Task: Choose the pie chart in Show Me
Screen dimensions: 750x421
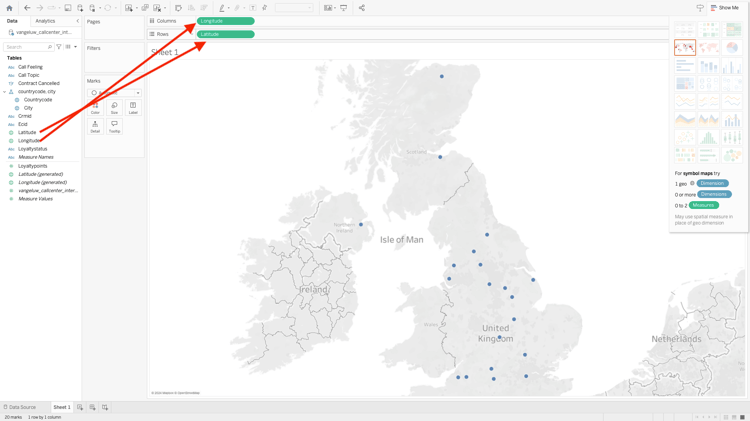Action: [732, 47]
